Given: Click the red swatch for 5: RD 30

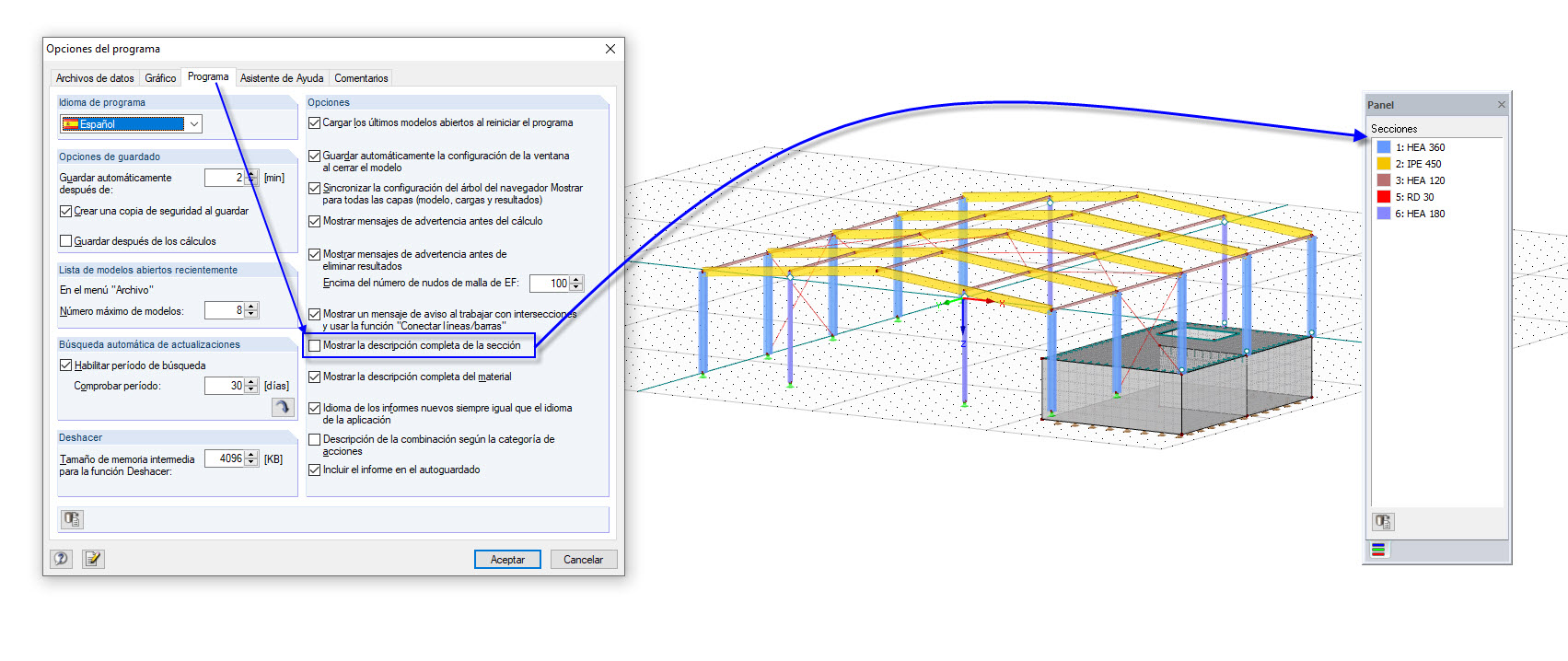Looking at the screenshot, I should [1383, 197].
